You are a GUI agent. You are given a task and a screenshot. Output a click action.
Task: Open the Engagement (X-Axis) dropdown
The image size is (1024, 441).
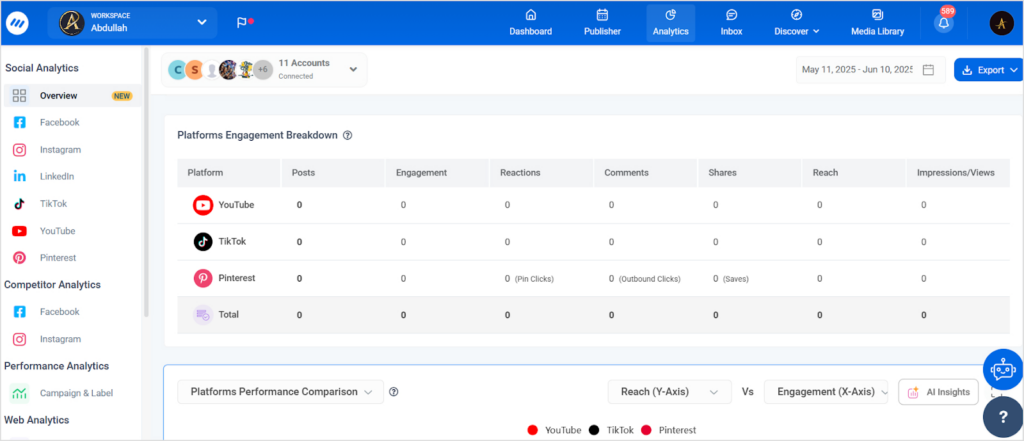826,392
